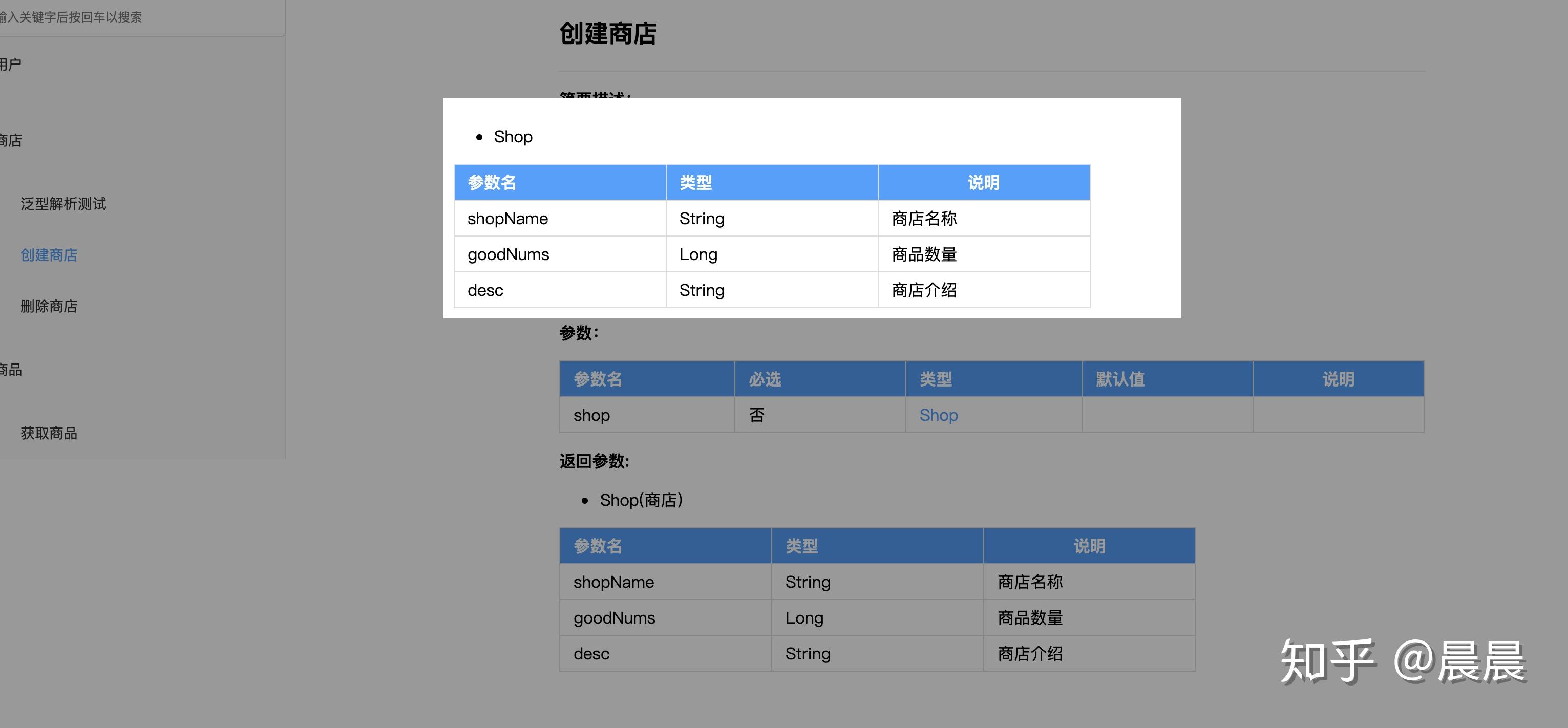Click the 创建商店 page heading
This screenshot has height=728, width=1568.
tap(607, 33)
